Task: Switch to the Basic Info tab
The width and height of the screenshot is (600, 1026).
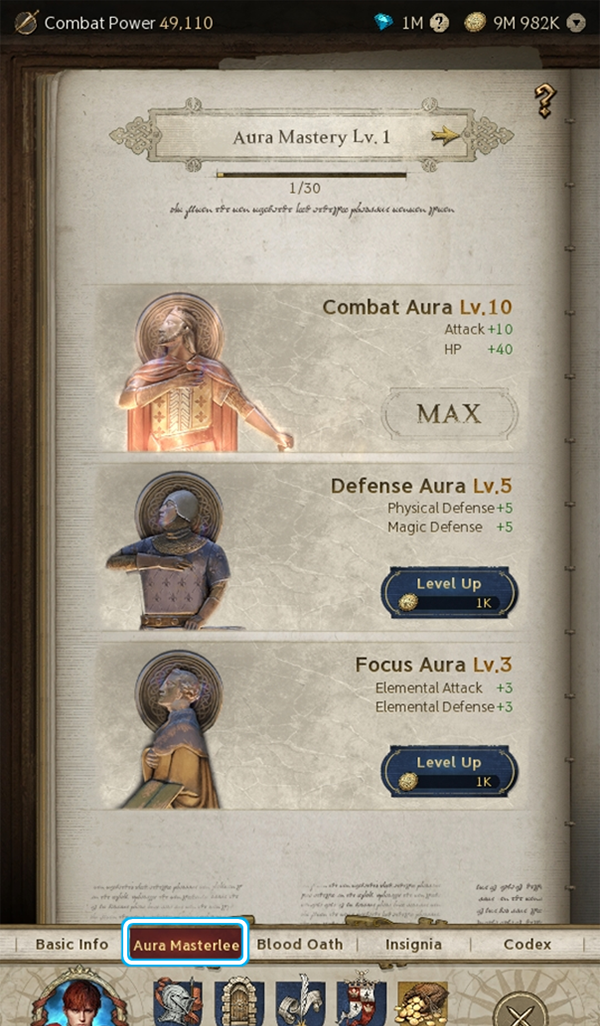Action: pos(71,944)
